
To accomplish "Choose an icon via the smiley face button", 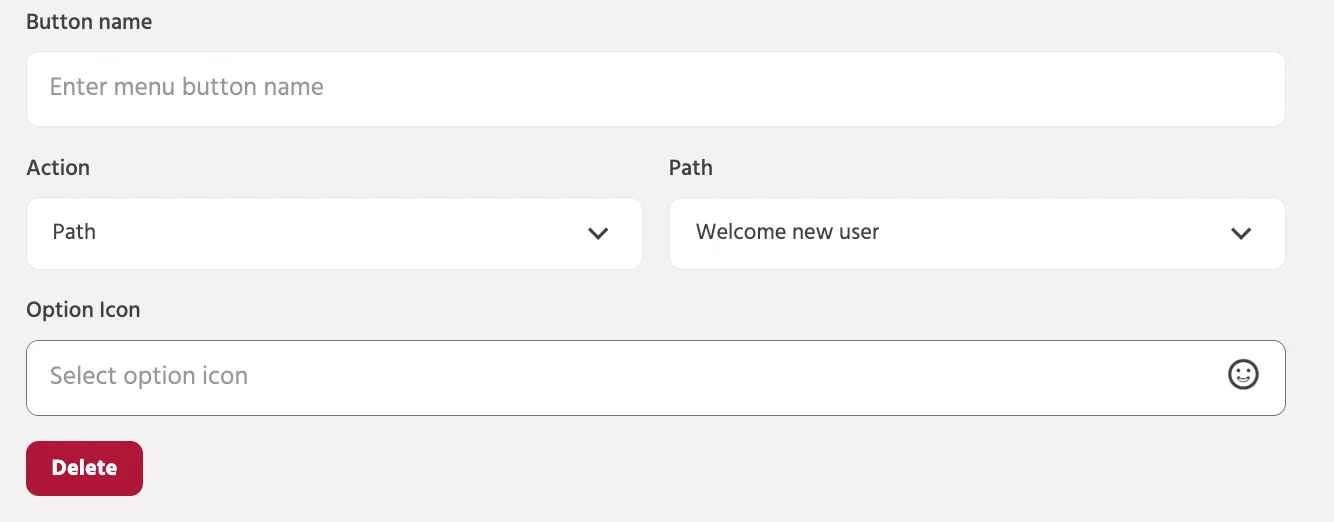I will (x=1243, y=375).
